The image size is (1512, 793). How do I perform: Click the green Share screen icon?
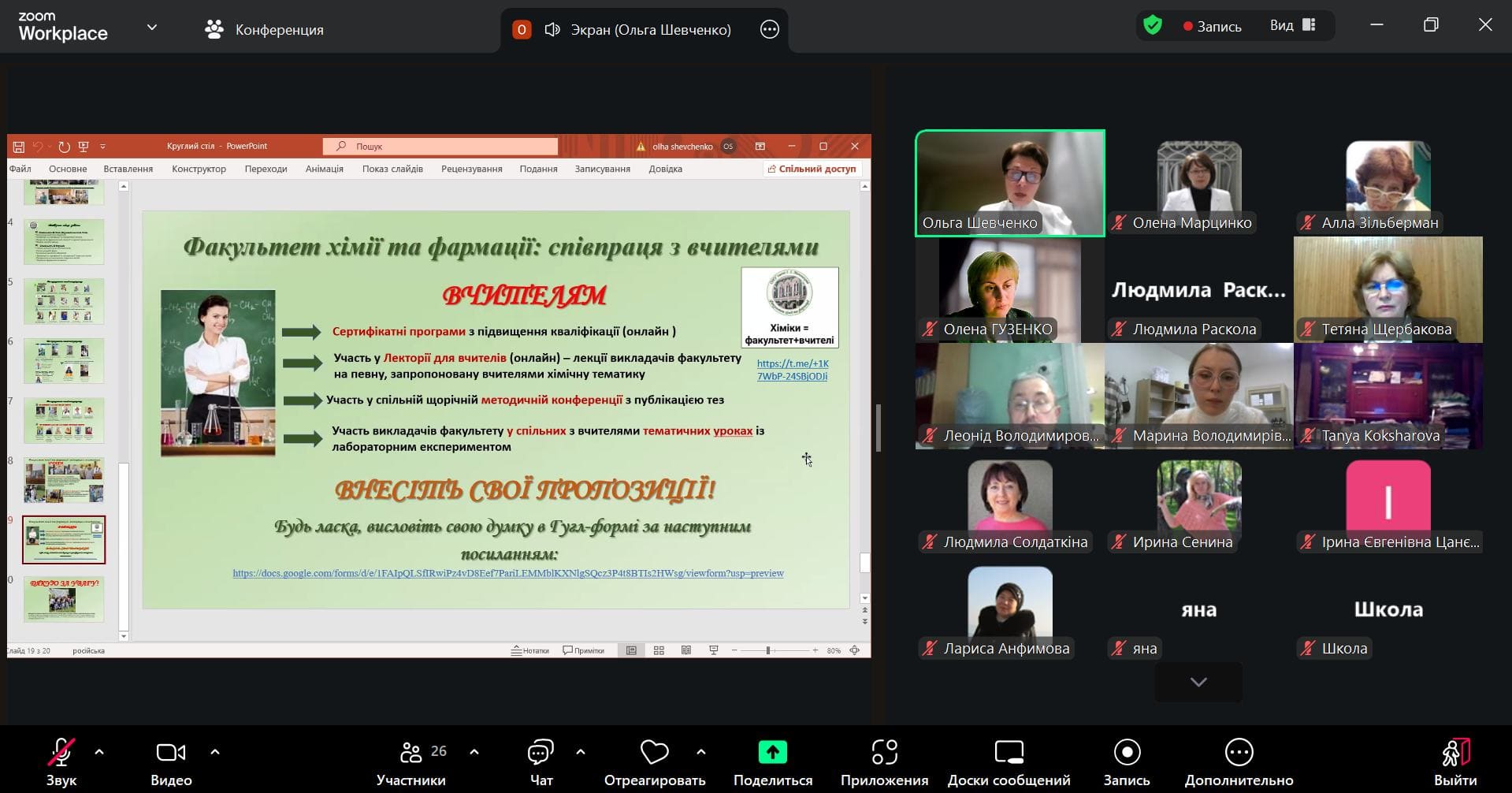772,753
